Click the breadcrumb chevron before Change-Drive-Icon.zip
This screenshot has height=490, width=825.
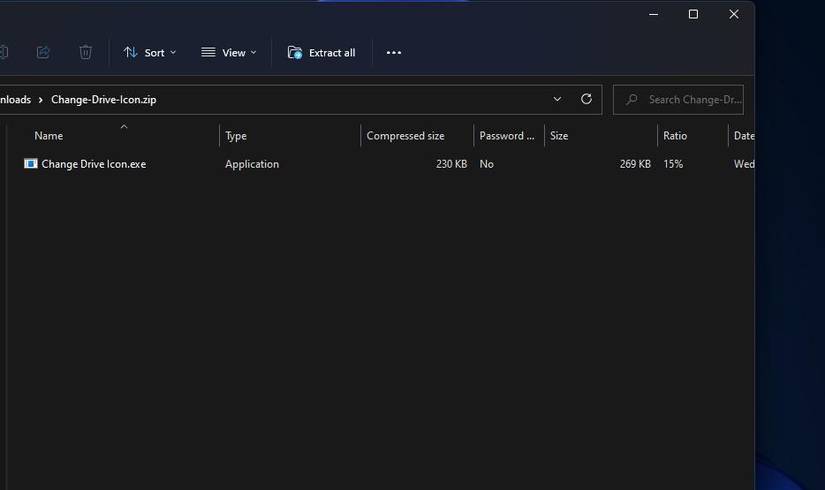pos(41,99)
